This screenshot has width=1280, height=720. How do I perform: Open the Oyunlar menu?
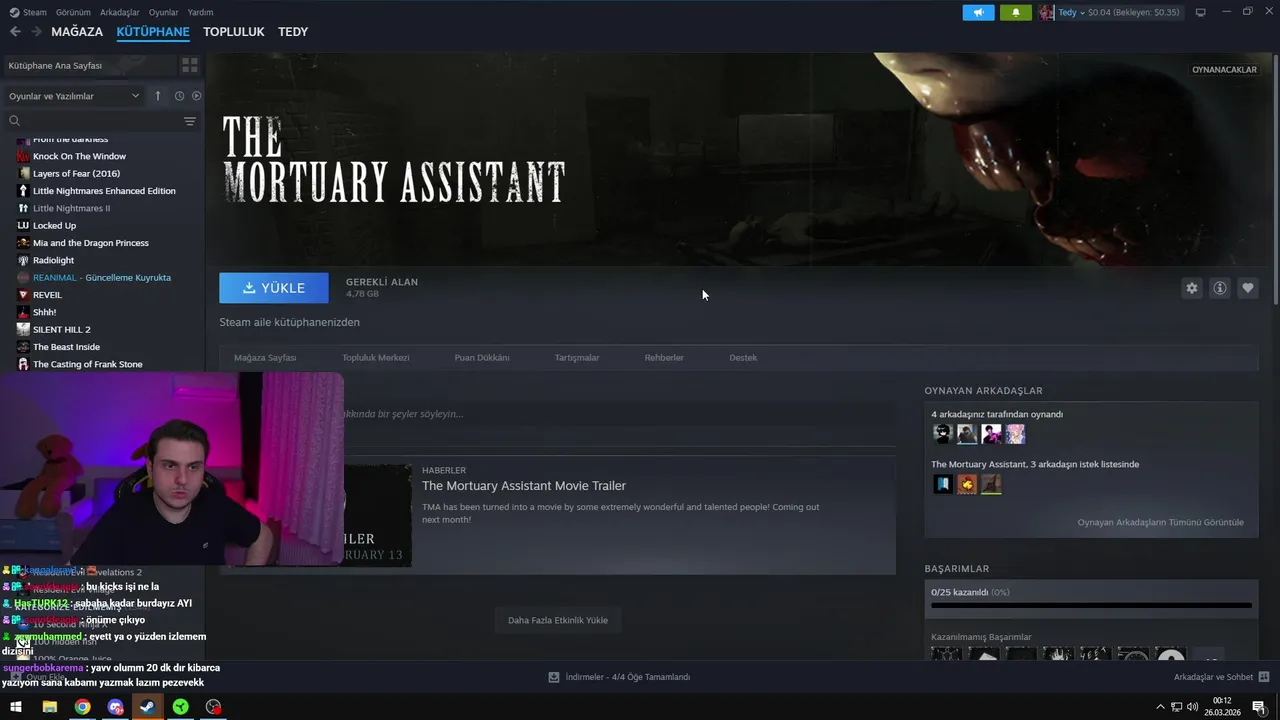(x=163, y=12)
